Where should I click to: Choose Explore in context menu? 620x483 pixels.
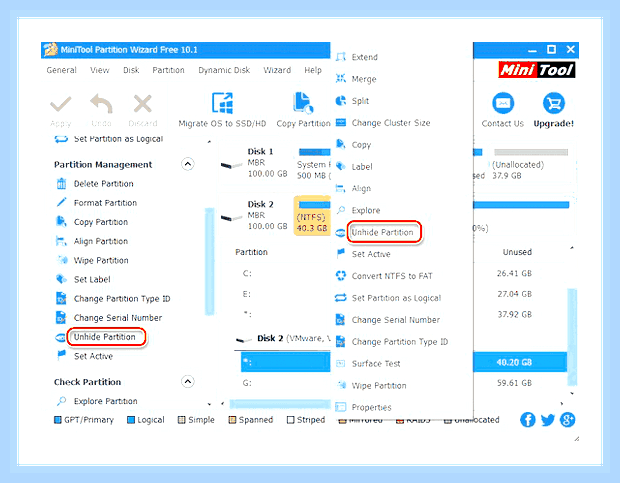click(x=366, y=210)
